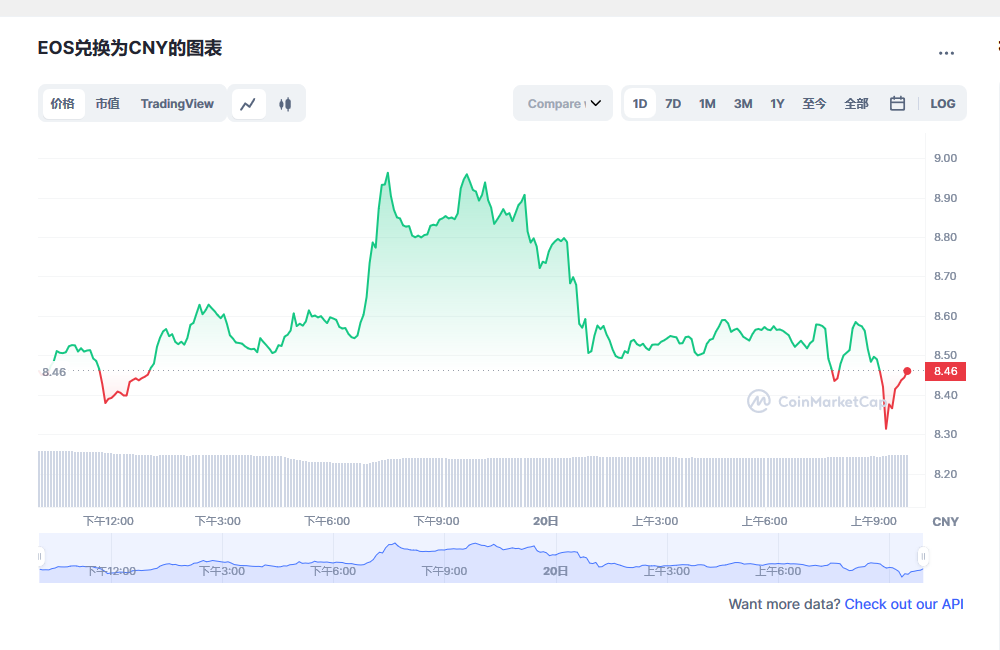Follow the Check out our API link
The height and width of the screenshot is (650, 1000).
(x=904, y=604)
